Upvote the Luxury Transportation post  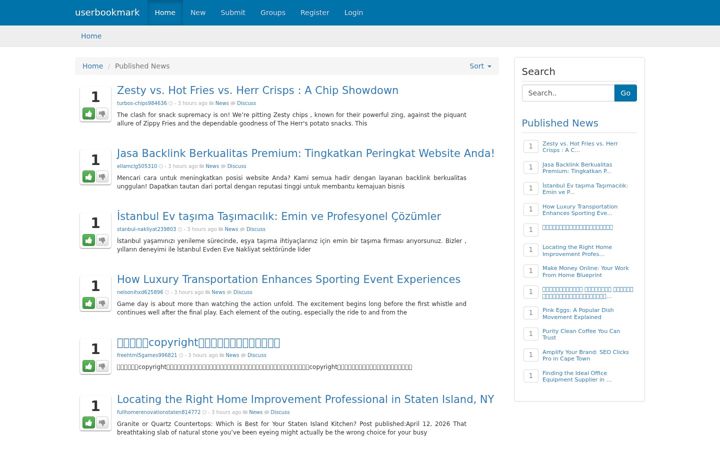[89, 303]
